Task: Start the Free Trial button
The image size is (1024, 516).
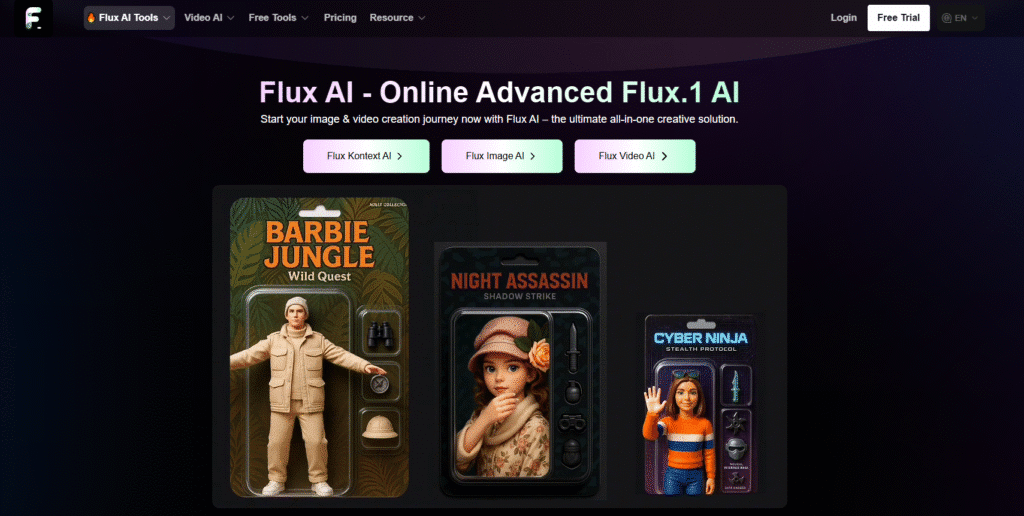Action: (x=899, y=18)
